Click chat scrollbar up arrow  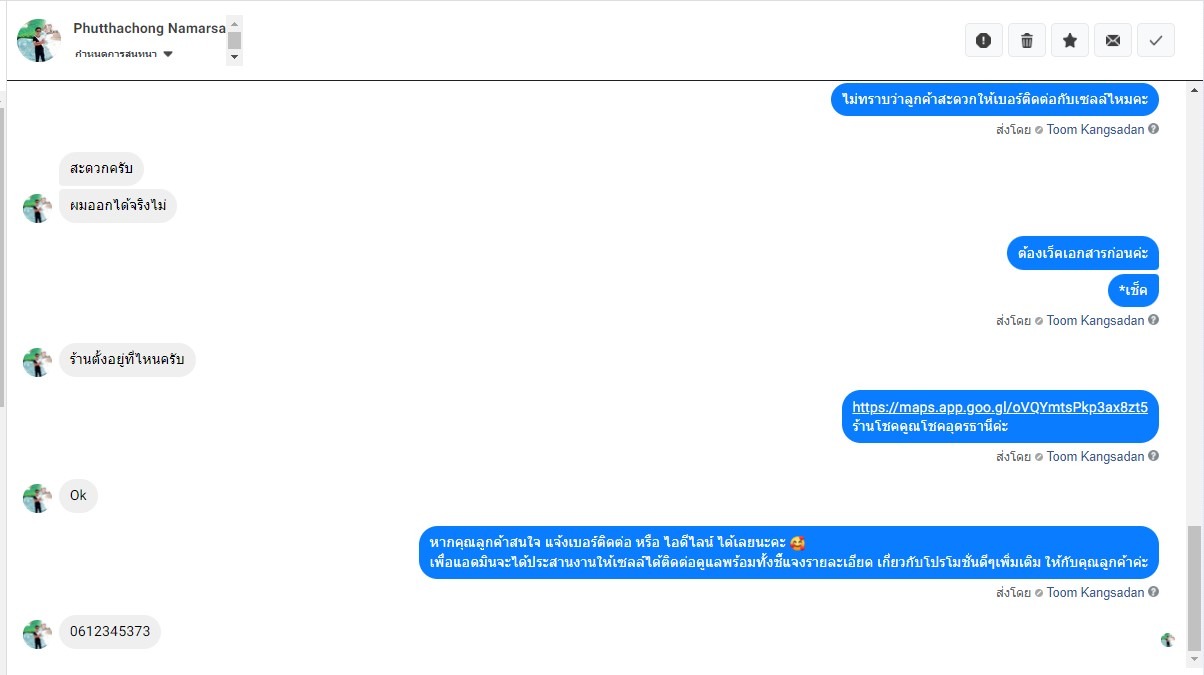click(1195, 91)
